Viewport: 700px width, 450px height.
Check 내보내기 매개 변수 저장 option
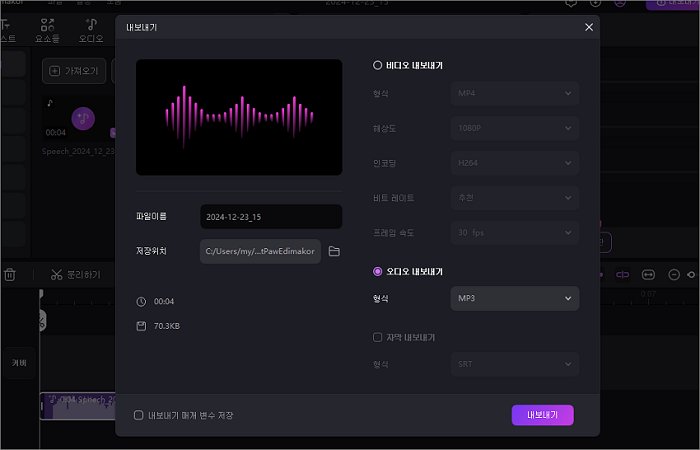pos(138,415)
